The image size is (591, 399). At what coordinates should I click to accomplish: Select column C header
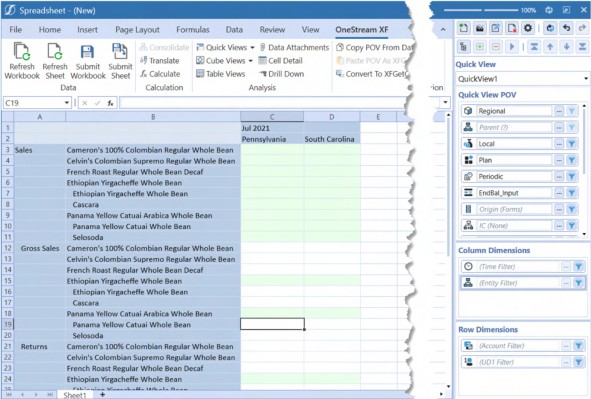(272, 117)
